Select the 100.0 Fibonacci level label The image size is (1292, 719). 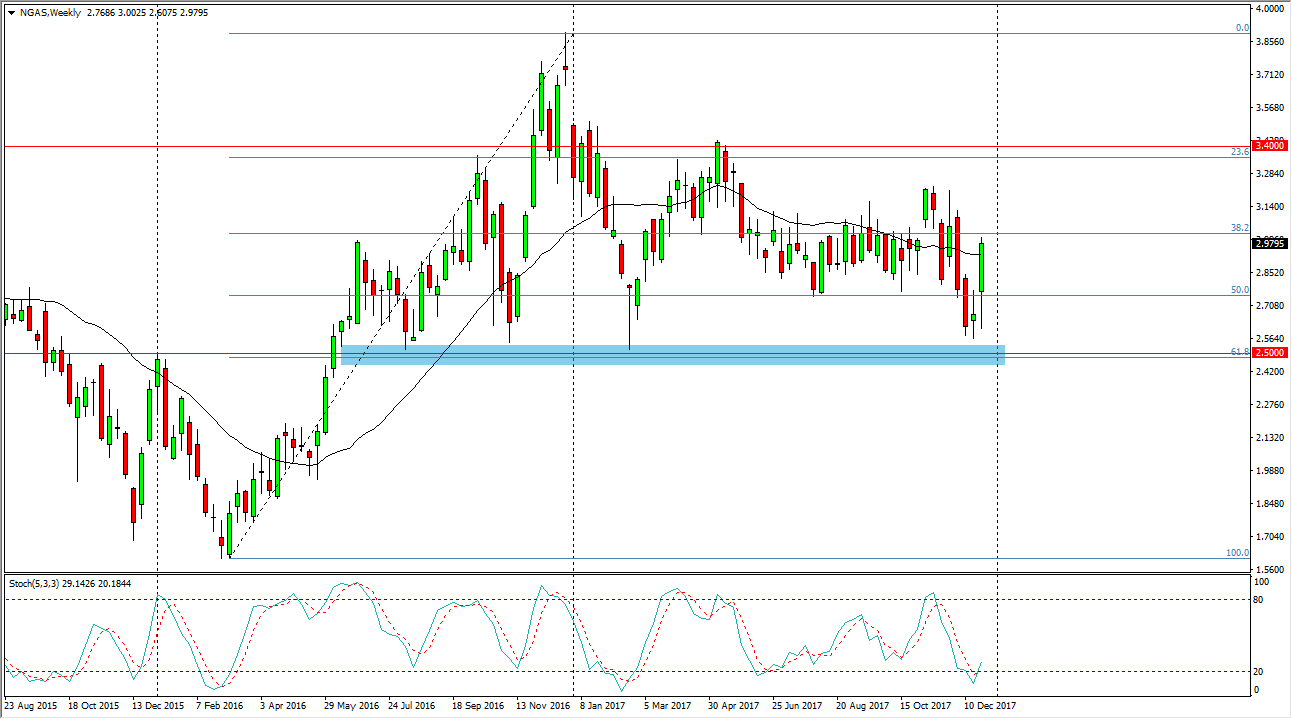click(1237, 552)
